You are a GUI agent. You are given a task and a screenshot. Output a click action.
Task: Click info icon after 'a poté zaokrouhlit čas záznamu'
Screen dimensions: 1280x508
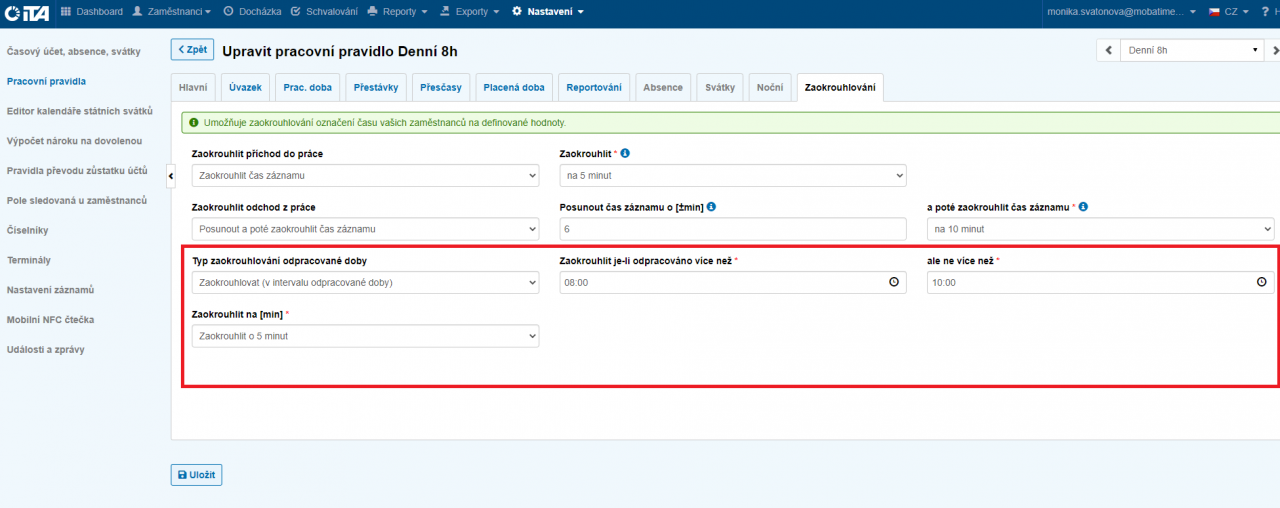pos(1083,207)
